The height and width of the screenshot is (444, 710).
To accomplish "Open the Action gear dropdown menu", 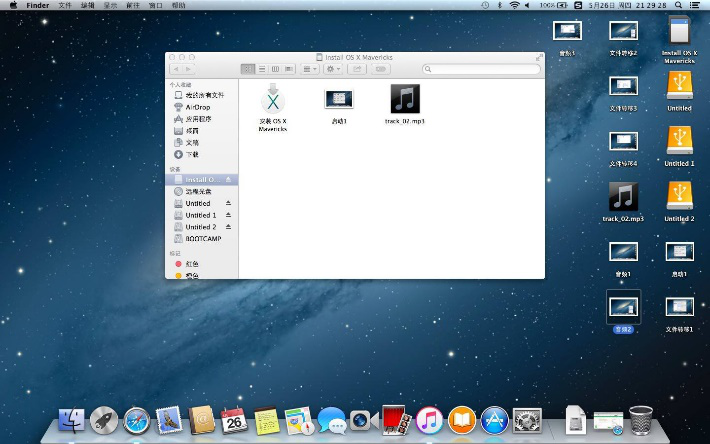I will 334,69.
